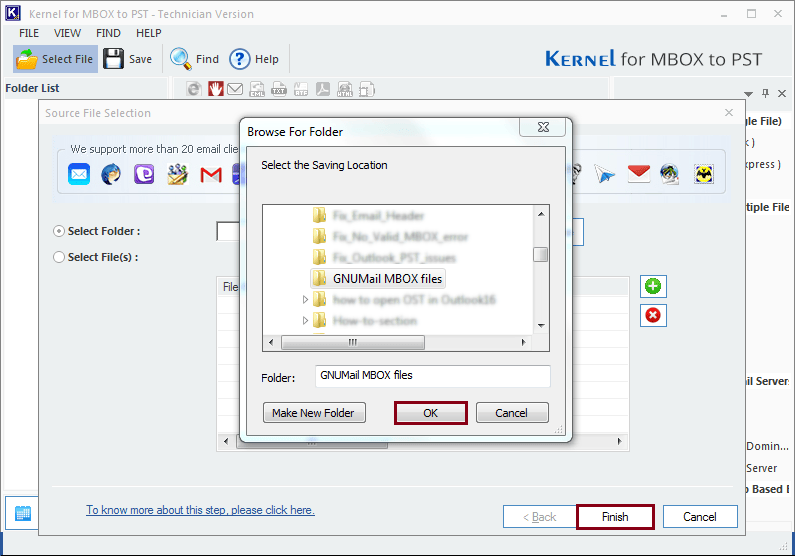Click Cancel in Browse For Folder dialog

point(512,413)
